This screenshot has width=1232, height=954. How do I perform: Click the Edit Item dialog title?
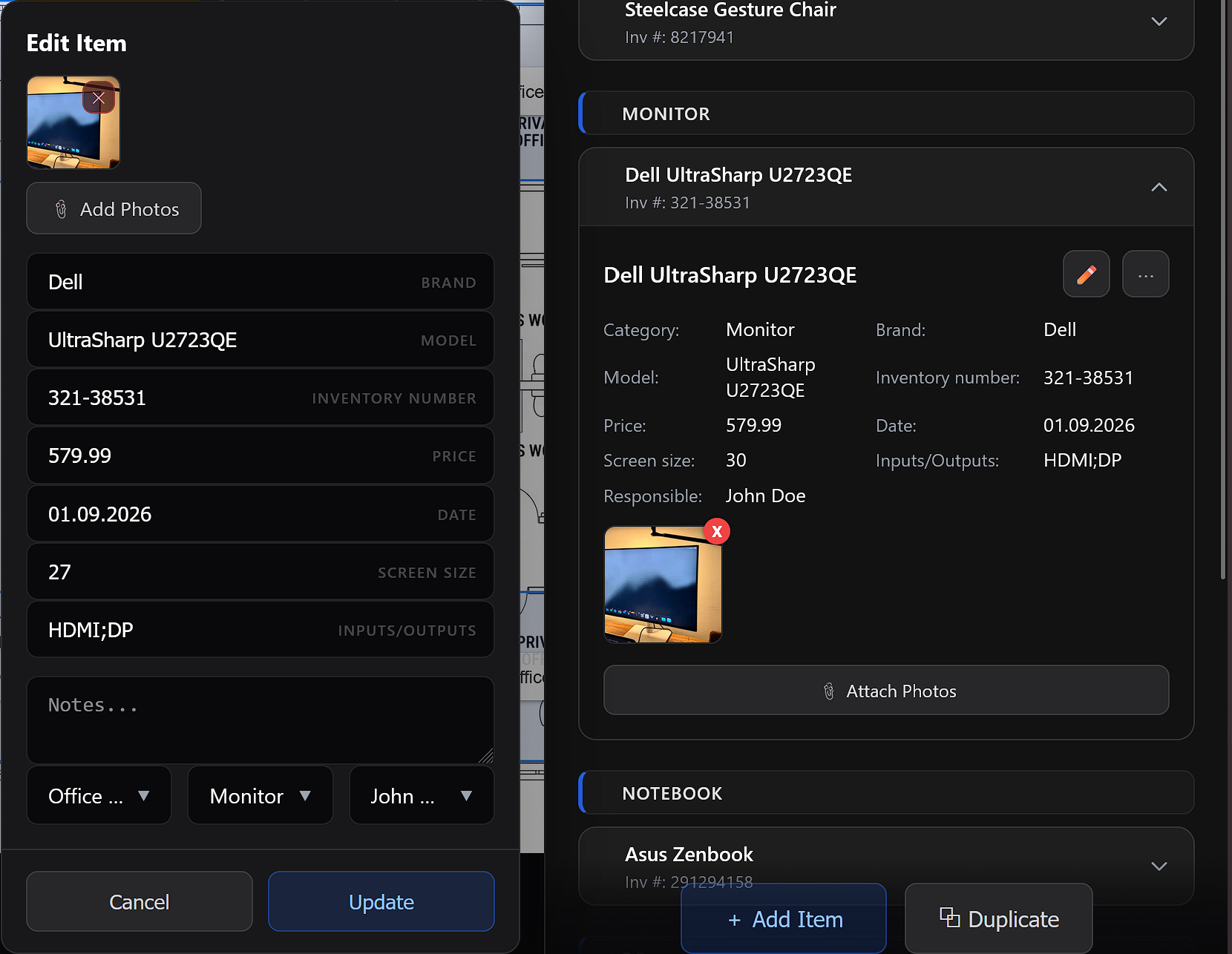pos(76,43)
